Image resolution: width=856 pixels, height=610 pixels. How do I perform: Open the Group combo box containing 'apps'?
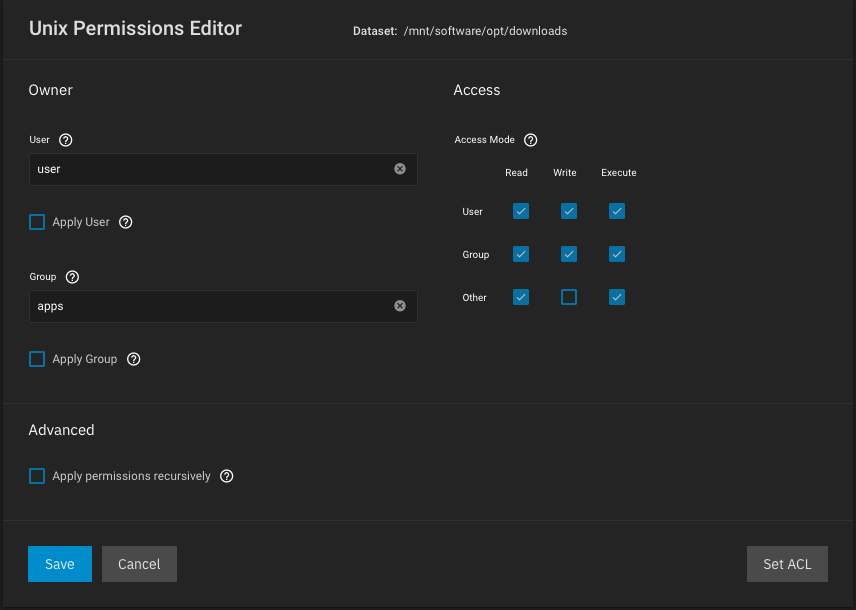210,306
